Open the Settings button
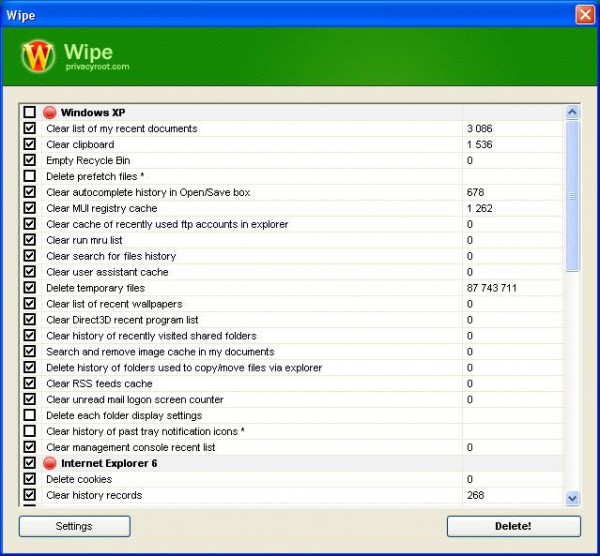 click(75, 526)
